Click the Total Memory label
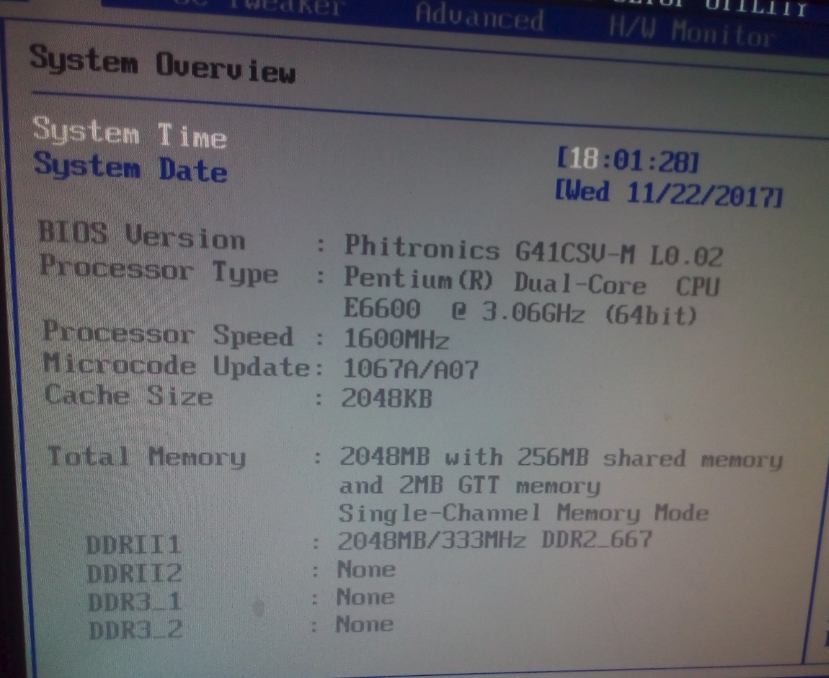 point(146,457)
